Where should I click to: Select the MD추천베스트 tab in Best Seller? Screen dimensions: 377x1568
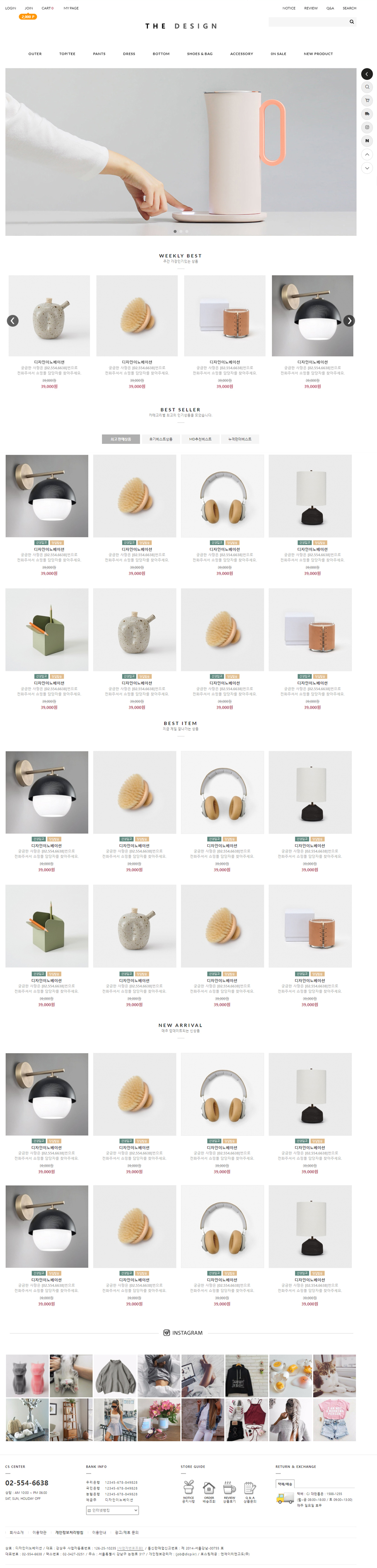[x=200, y=439]
